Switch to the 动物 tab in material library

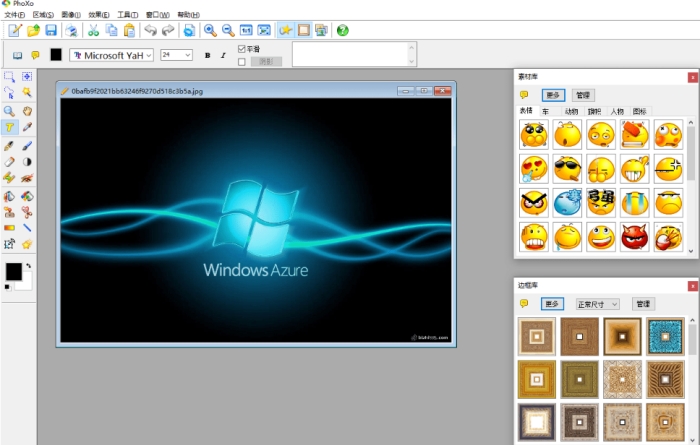point(571,112)
